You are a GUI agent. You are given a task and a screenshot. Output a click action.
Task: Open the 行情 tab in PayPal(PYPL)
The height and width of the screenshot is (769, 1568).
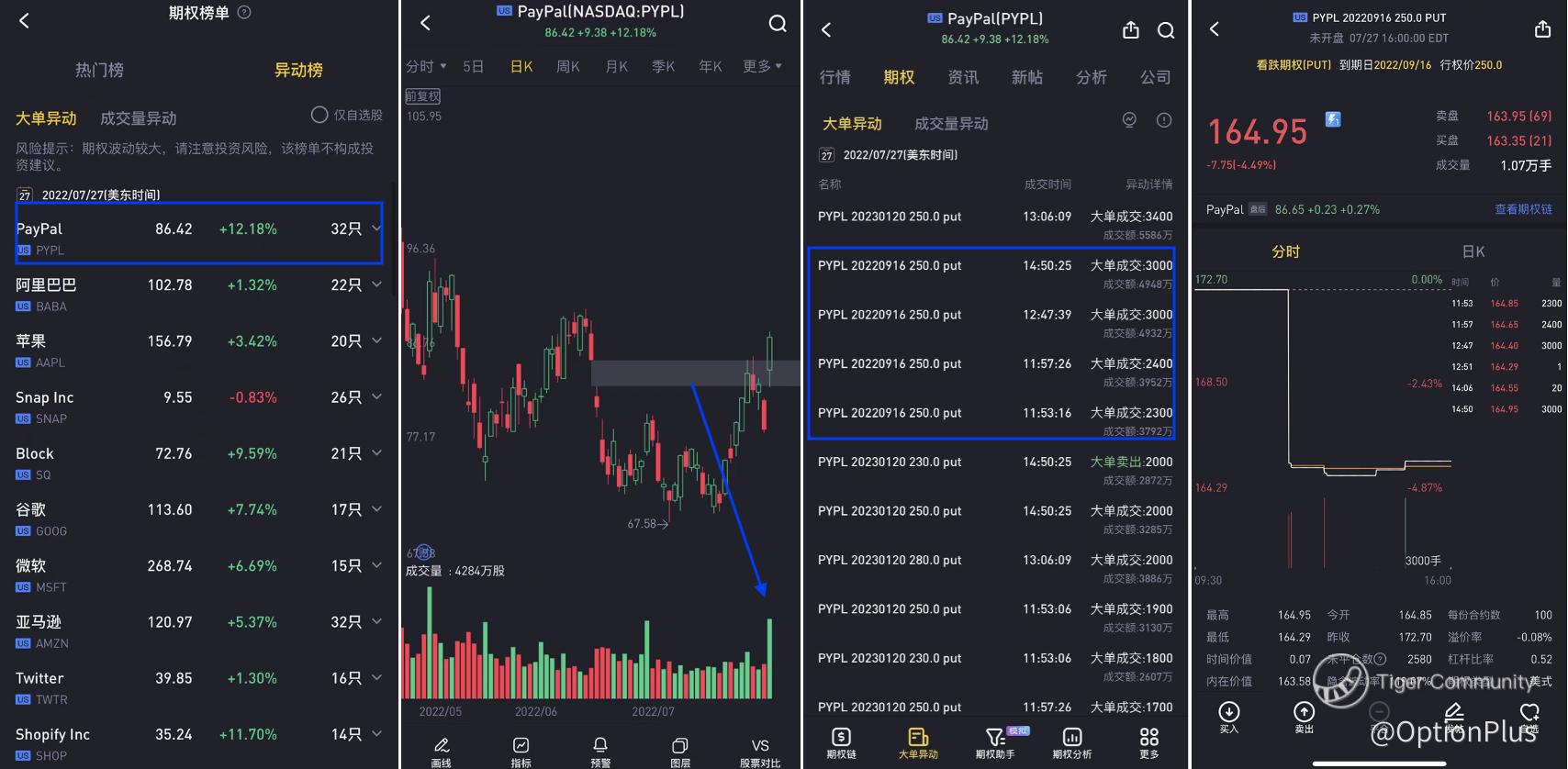[x=834, y=77]
